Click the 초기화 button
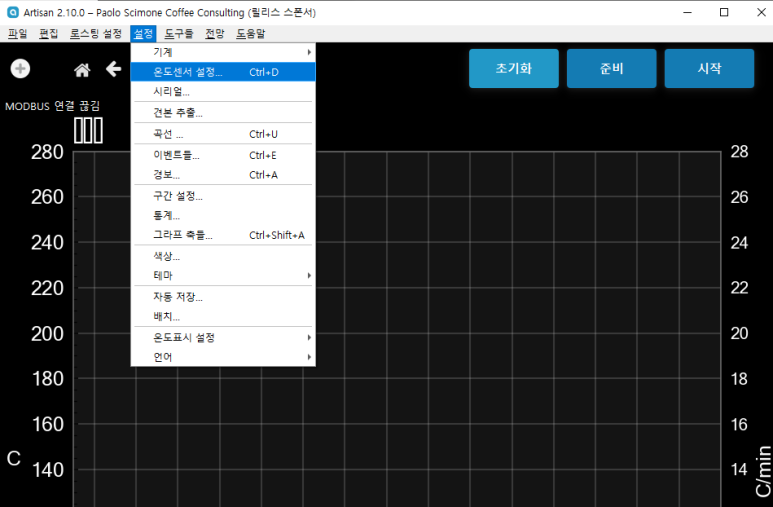The width and height of the screenshot is (773, 507). tap(514, 69)
